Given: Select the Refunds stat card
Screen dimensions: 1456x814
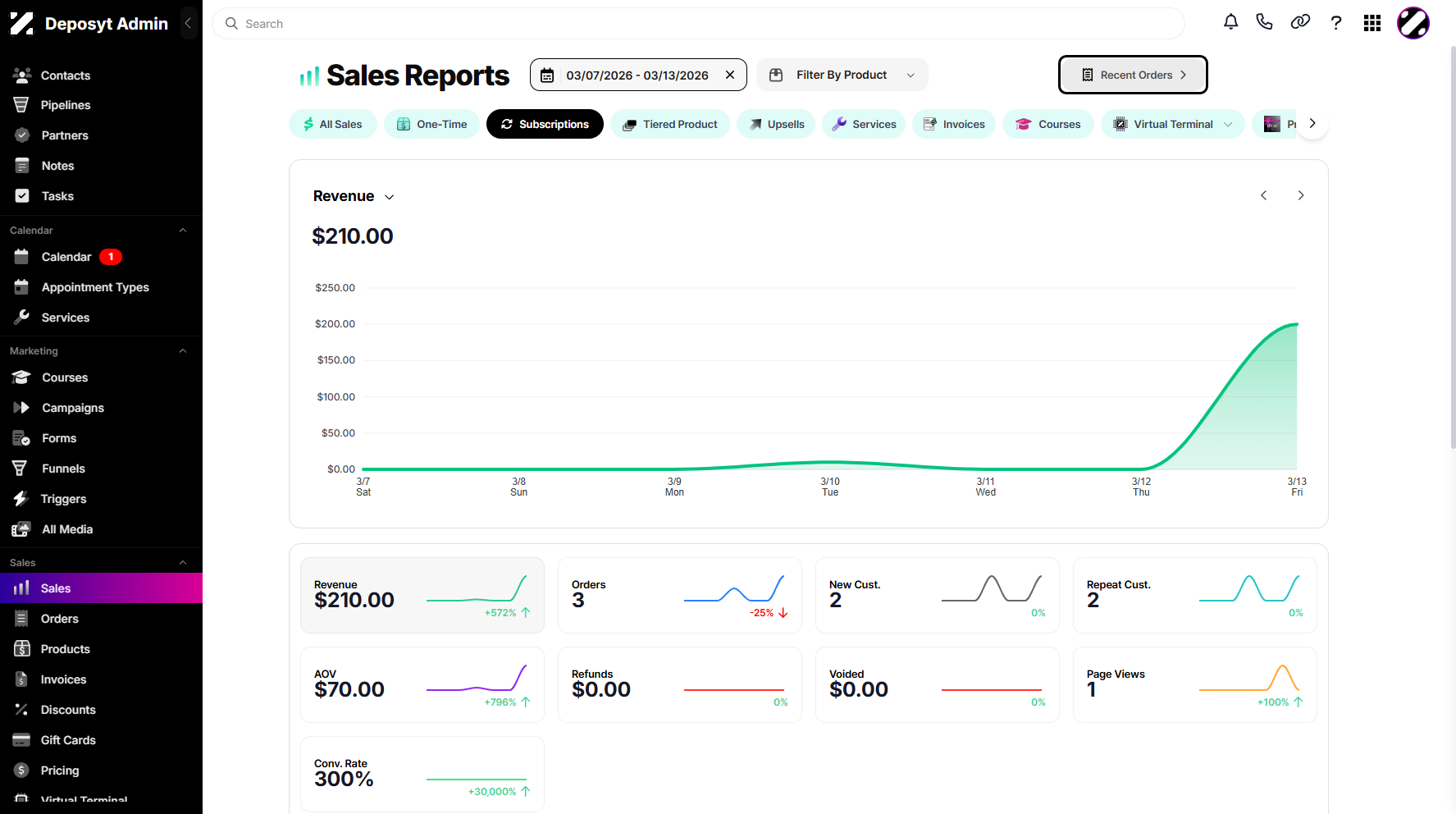Looking at the screenshot, I should [680, 685].
